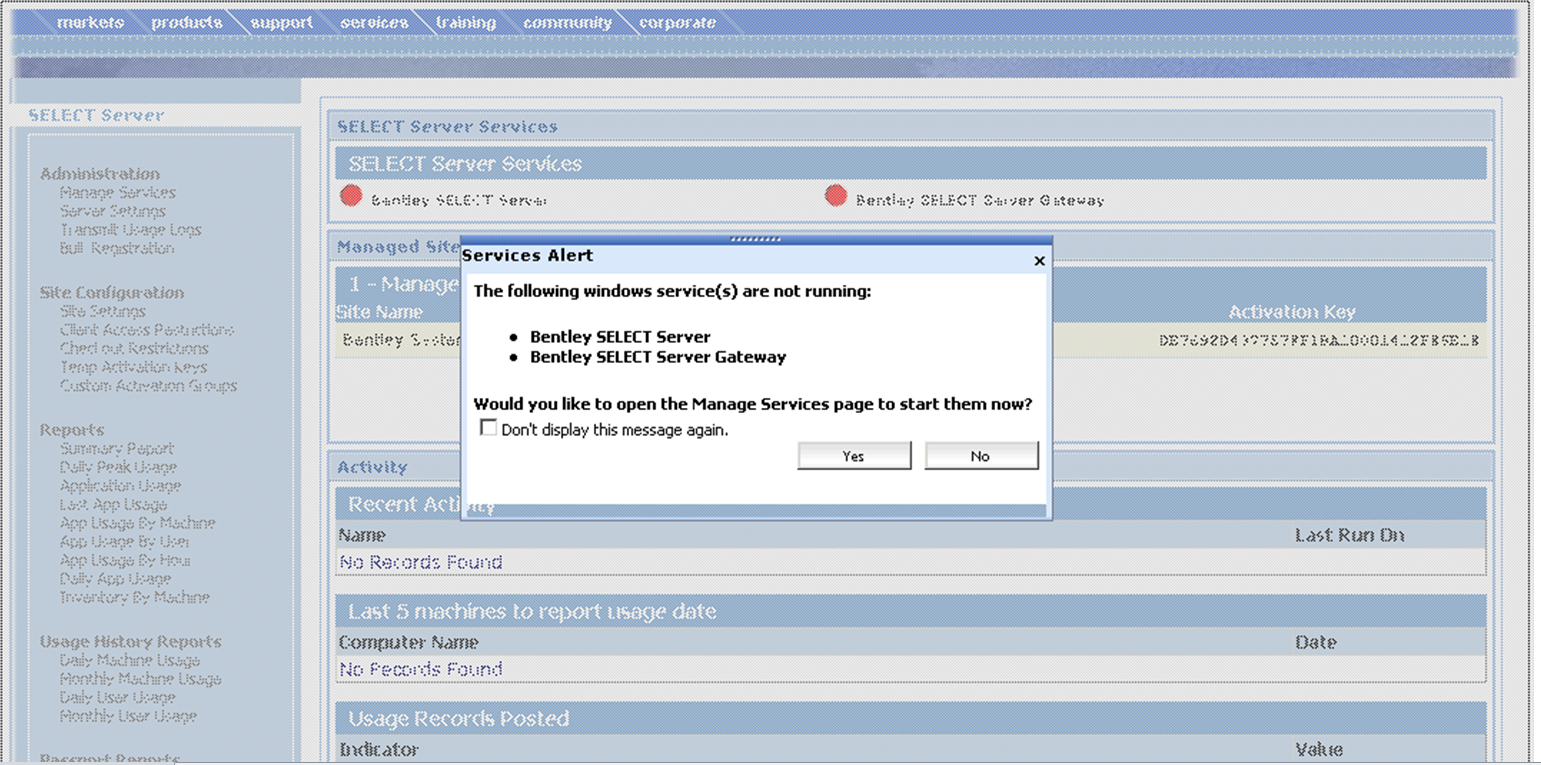This screenshot has height=765, width=1541.
Task: Open Daily Peak Usage report
Action: click(118, 467)
